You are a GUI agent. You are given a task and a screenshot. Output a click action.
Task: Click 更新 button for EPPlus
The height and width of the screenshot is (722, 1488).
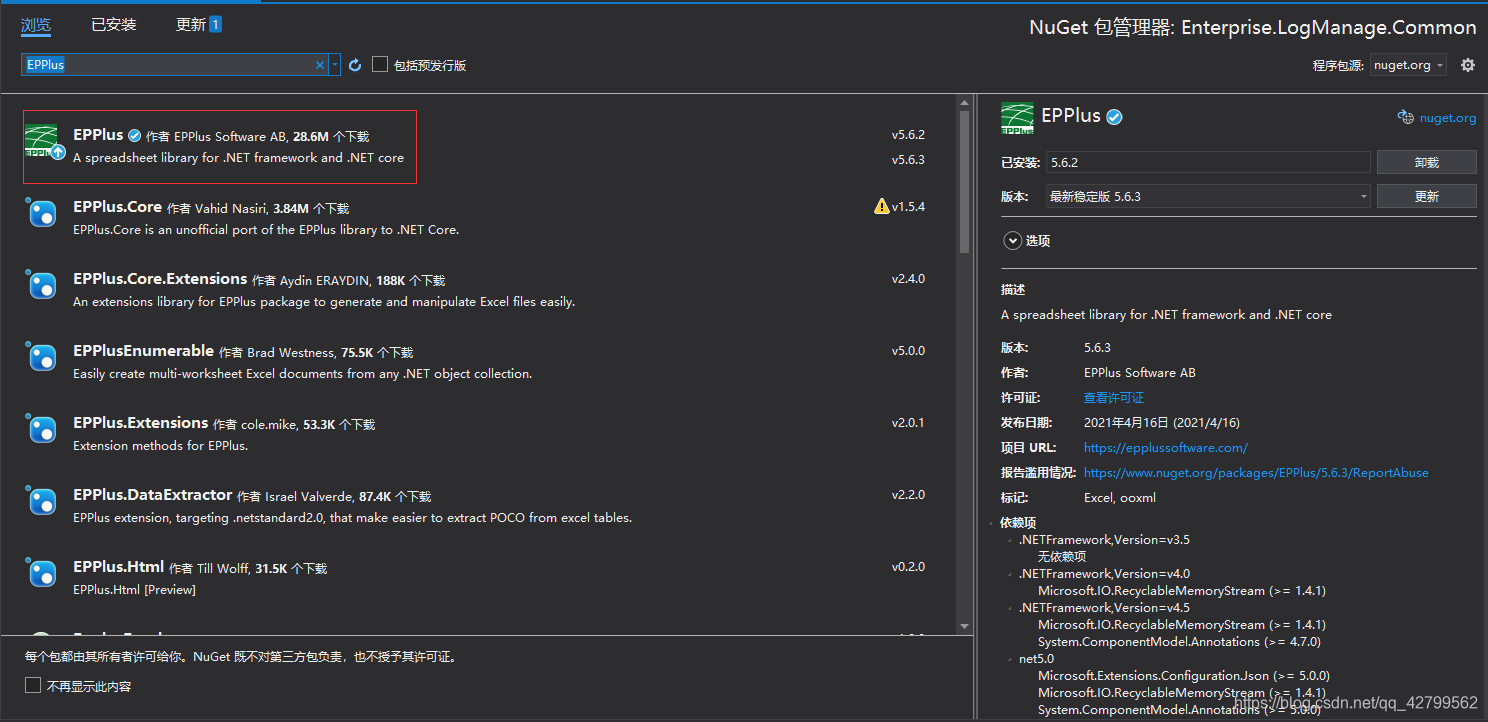click(x=1426, y=196)
